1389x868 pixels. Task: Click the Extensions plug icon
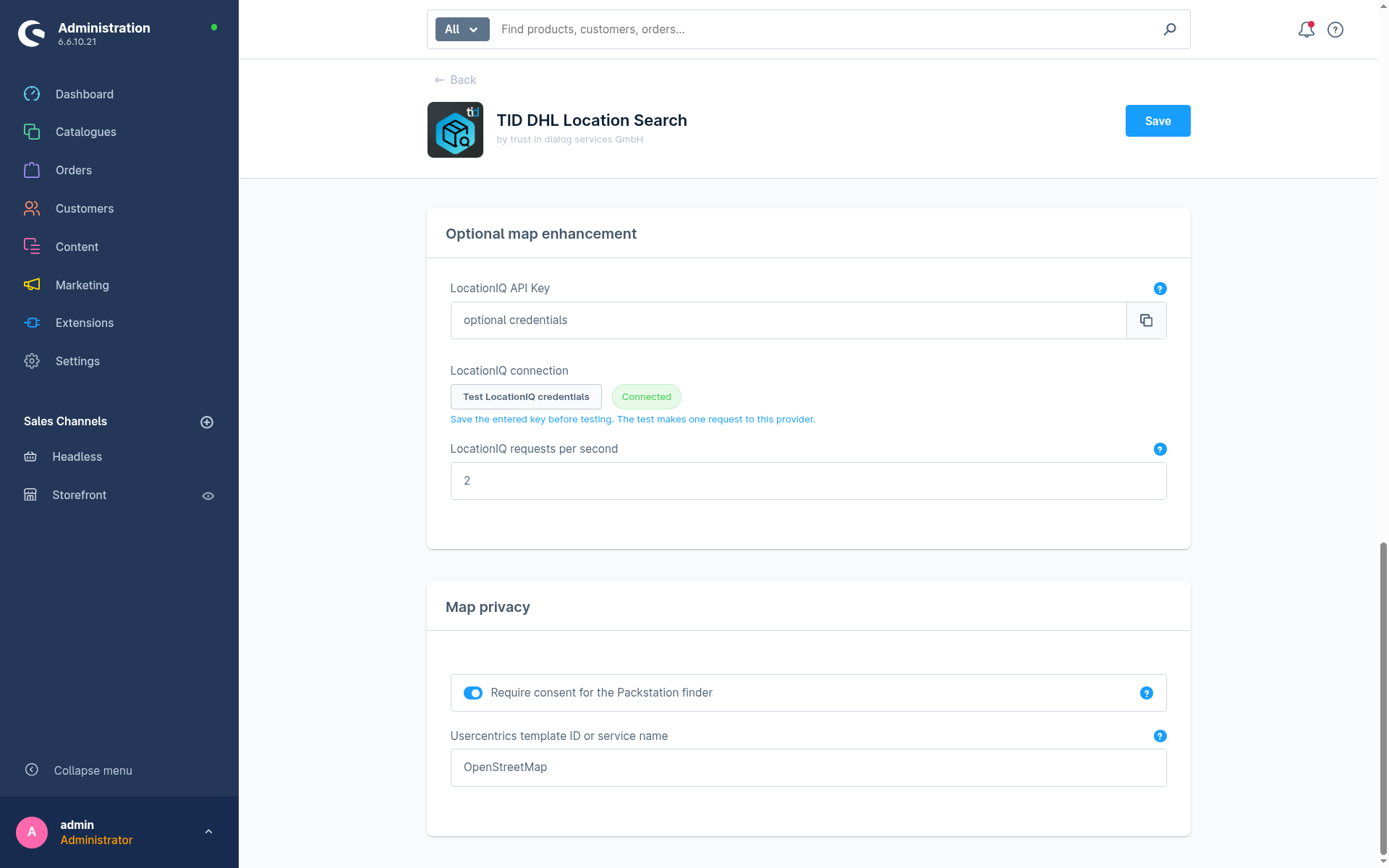[32, 323]
